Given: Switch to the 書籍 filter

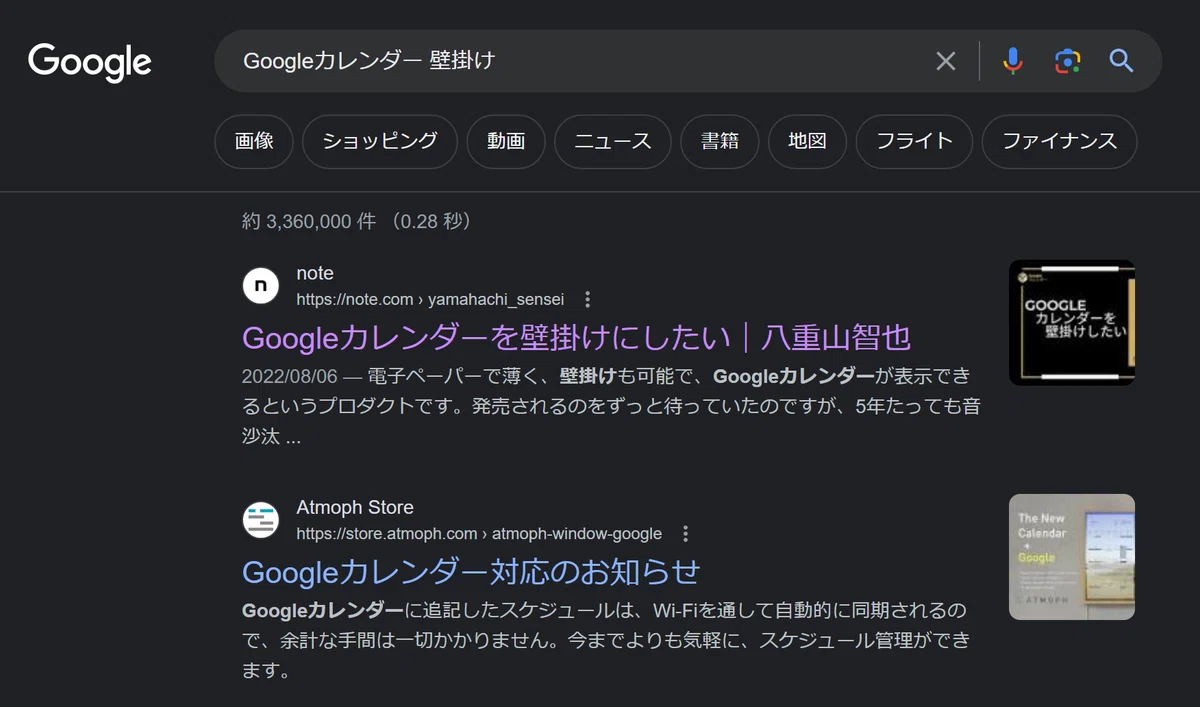Looking at the screenshot, I should [720, 141].
